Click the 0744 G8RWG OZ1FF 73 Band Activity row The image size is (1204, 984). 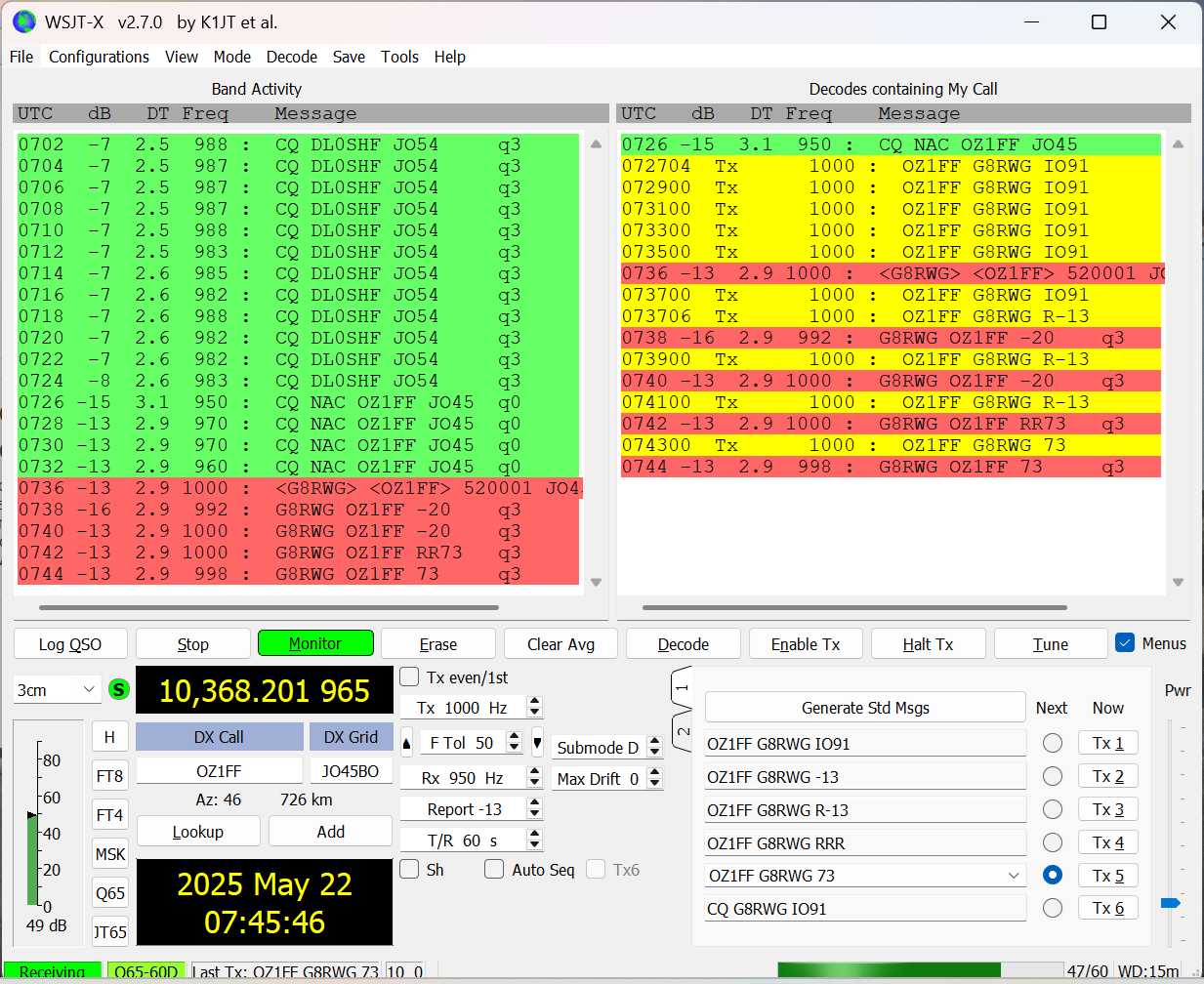tap(298, 574)
